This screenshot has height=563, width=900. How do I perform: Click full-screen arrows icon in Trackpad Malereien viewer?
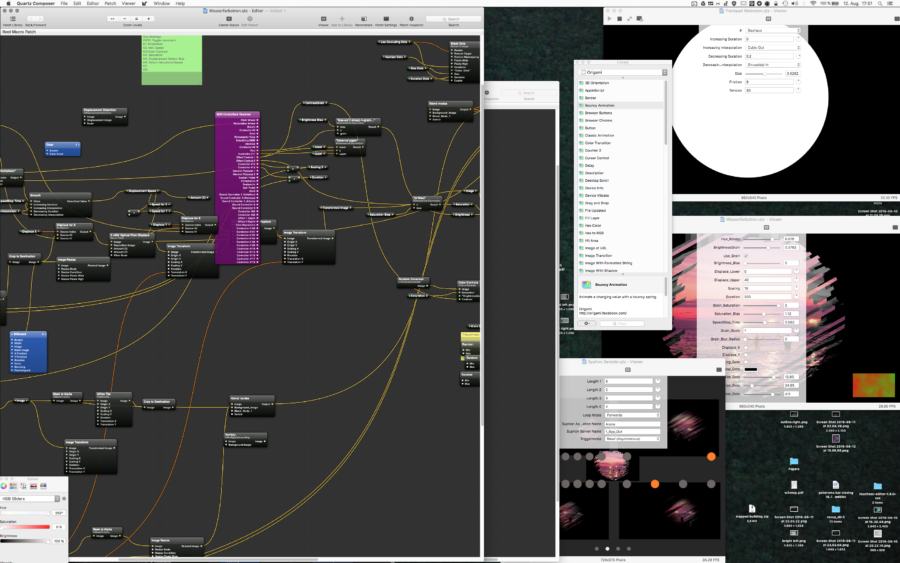point(629,19)
